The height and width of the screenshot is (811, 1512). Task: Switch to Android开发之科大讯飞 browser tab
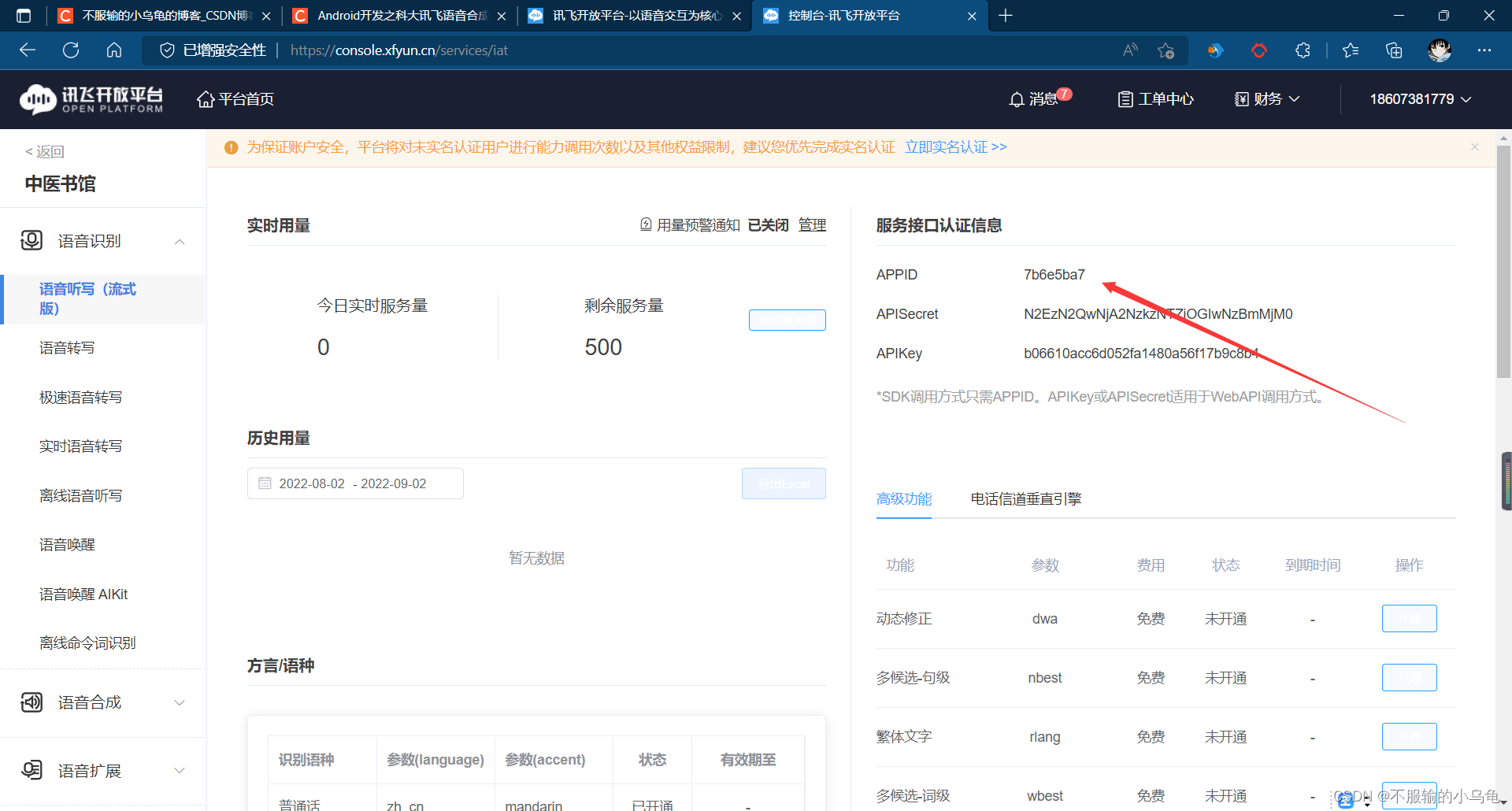coord(398,16)
